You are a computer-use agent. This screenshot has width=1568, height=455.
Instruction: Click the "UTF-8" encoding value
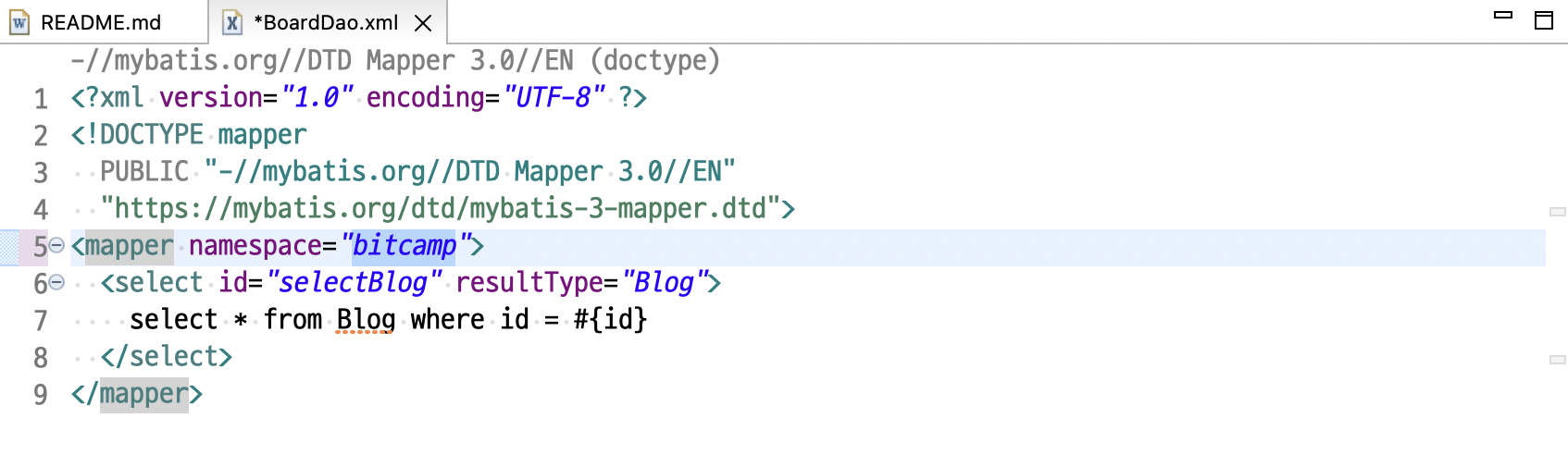554,97
